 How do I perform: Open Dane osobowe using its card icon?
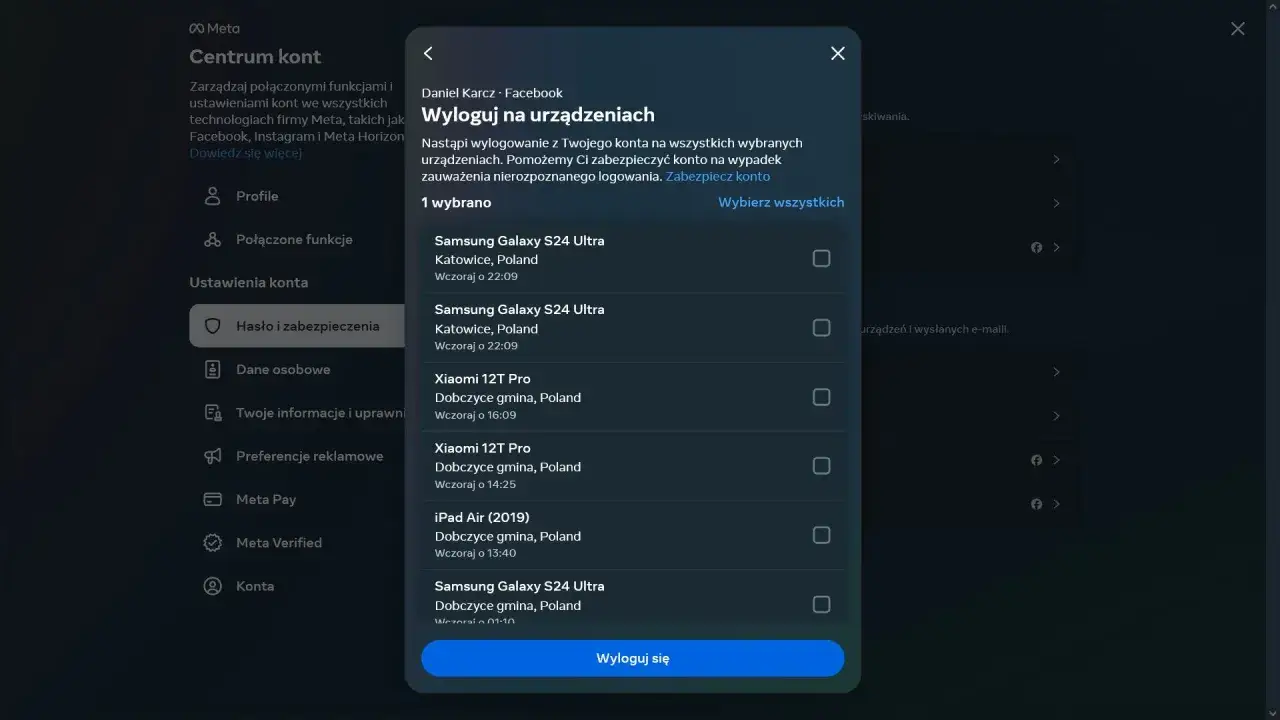[213, 369]
